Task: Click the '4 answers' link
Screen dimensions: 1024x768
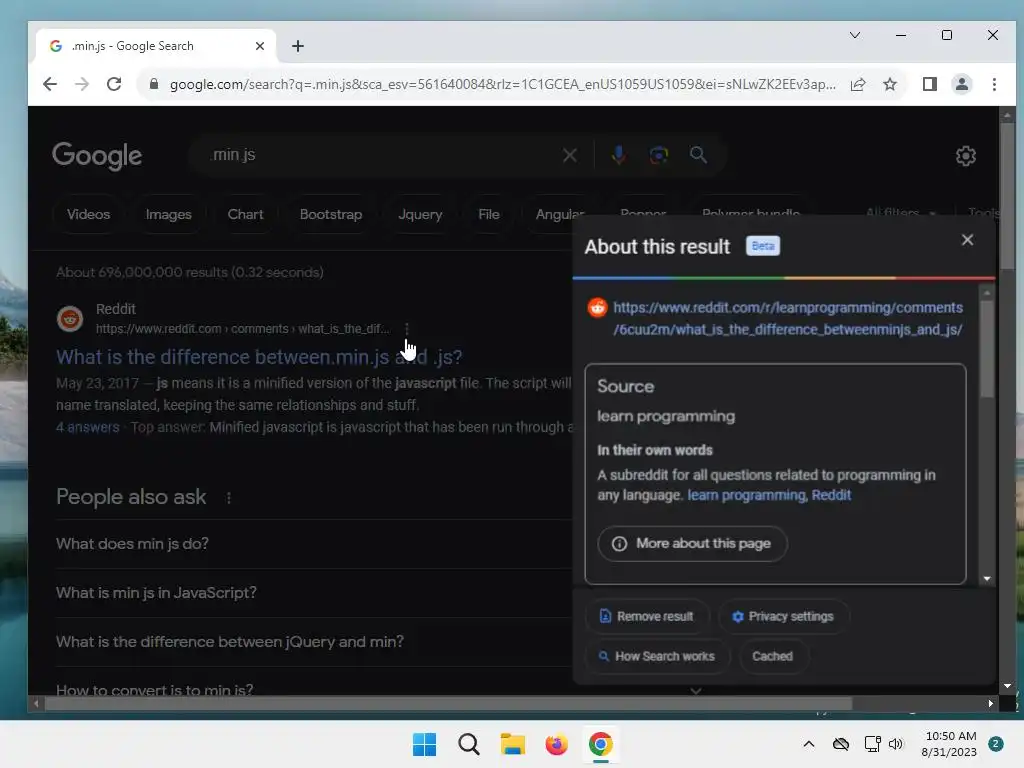Action: click(88, 428)
